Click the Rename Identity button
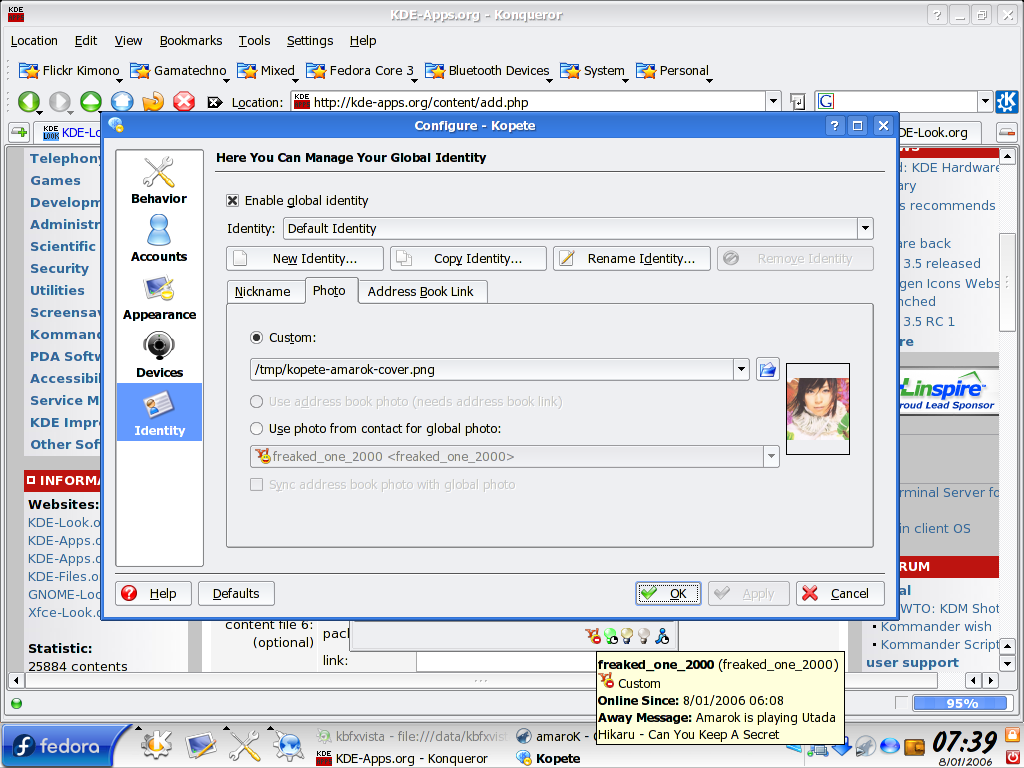The image size is (1024, 768). 632,259
